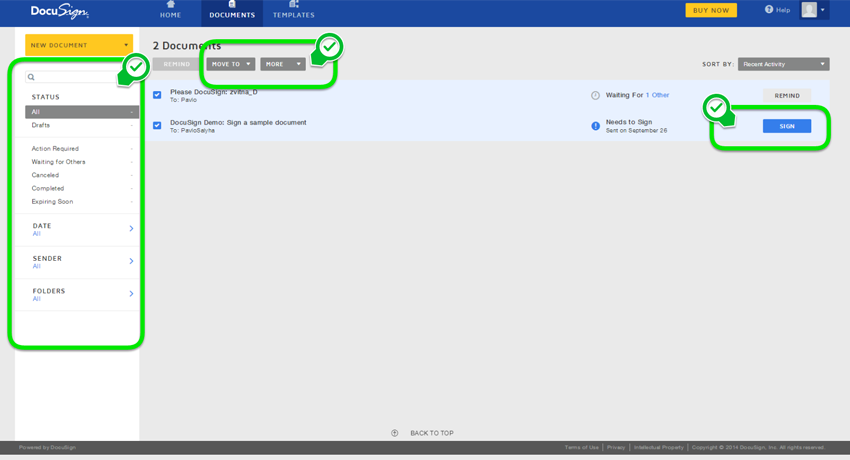
Task: Click Remind in the Please DocuSign row
Action: [787, 95]
